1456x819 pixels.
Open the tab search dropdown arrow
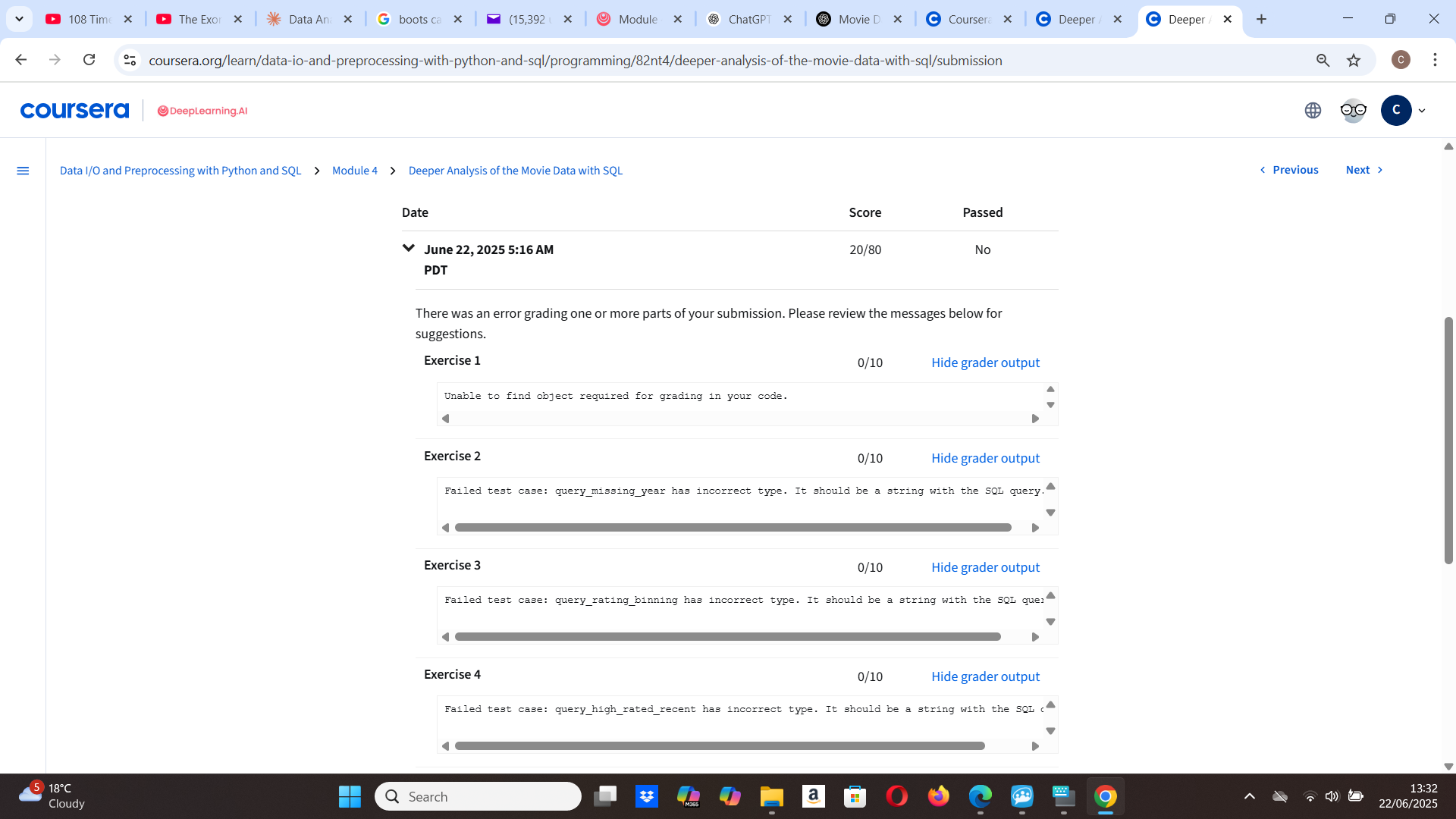click(19, 19)
